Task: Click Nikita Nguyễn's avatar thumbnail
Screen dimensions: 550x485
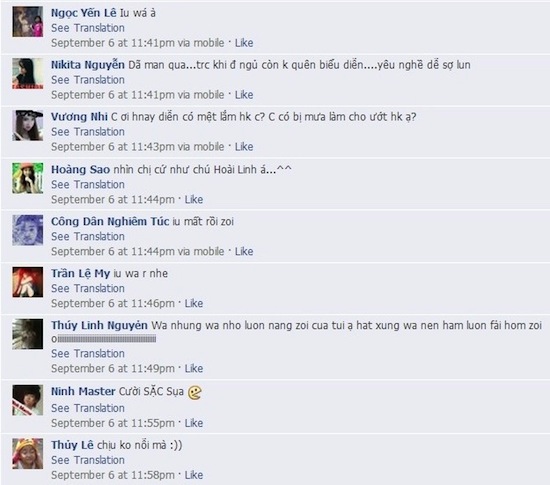Action: (x=28, y=73)
